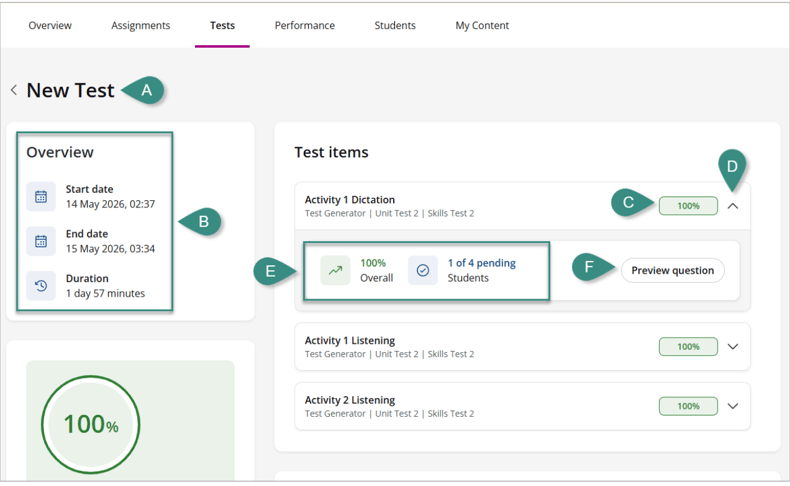The height and width of the screenshot is (486, 790).
Task: Open the Performance tab
Action: point(304,25)
